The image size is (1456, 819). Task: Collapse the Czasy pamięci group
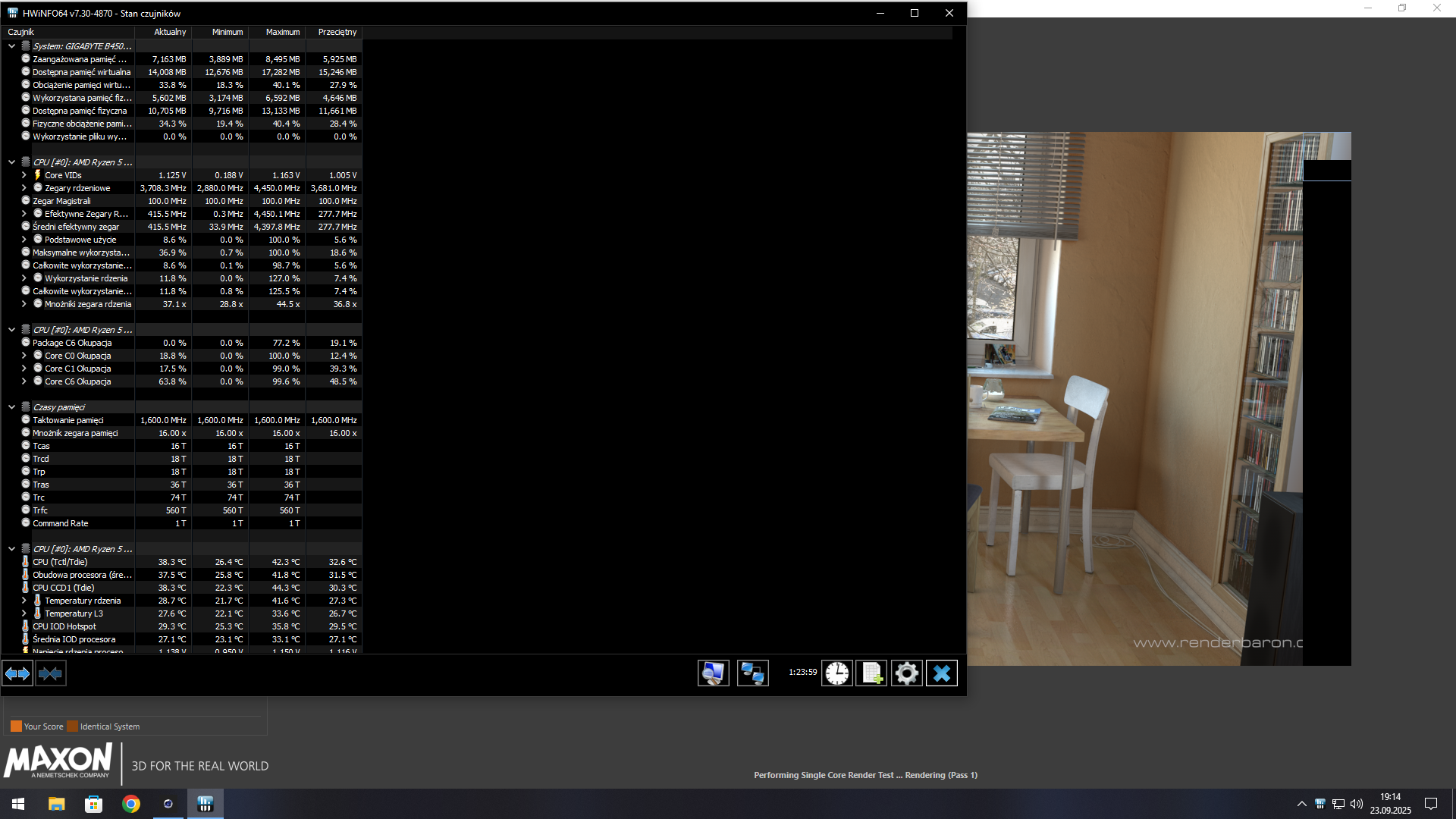(11, 407)
